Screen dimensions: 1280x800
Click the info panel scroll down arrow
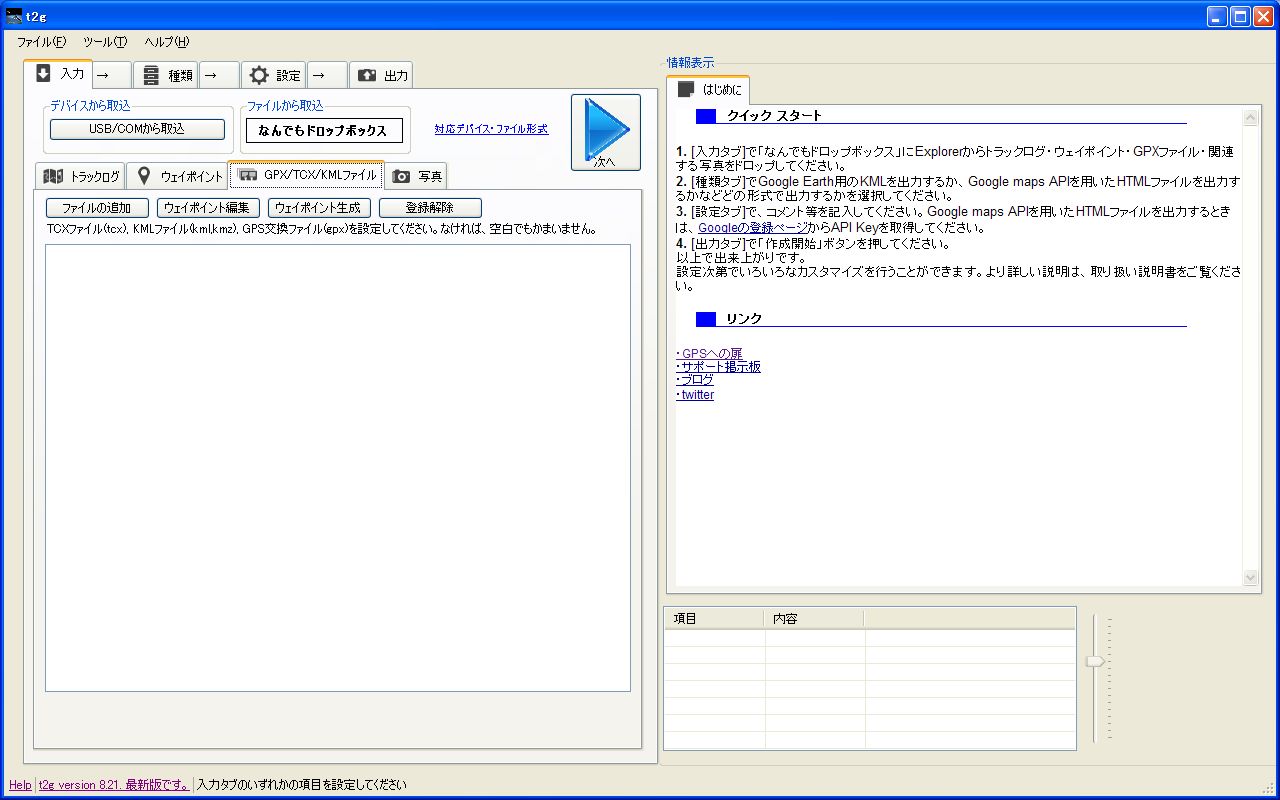coord(1250,578)
